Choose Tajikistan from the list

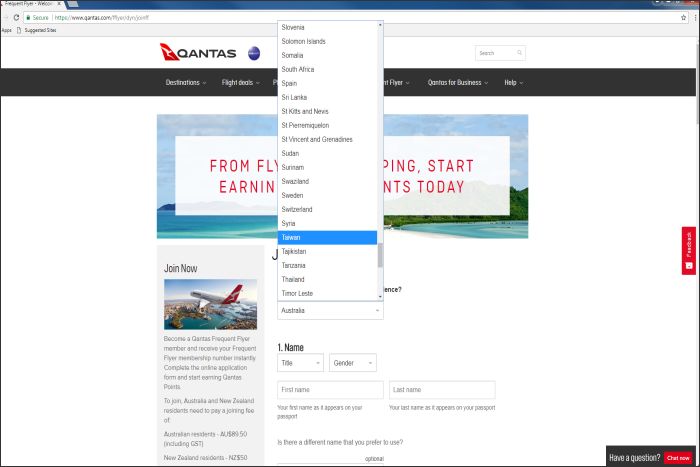click(x=327, y=251)
